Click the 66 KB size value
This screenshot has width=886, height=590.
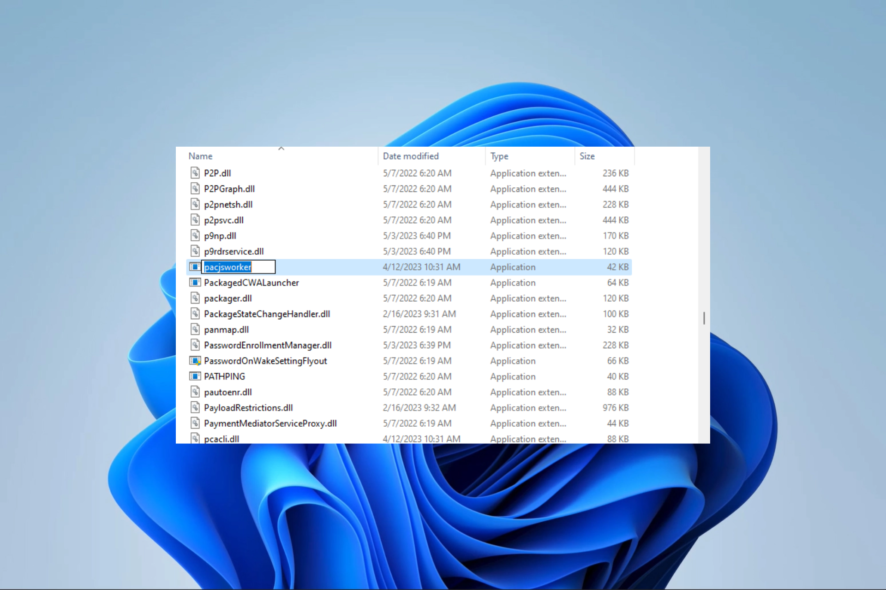618,361
